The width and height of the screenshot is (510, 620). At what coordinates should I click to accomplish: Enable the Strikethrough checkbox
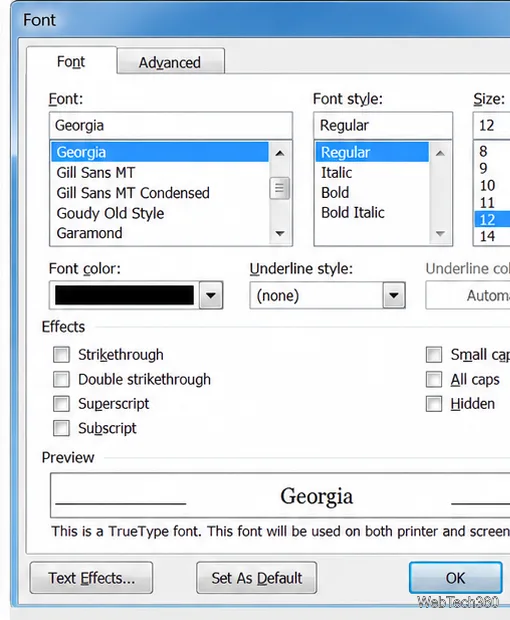[61, 355]
